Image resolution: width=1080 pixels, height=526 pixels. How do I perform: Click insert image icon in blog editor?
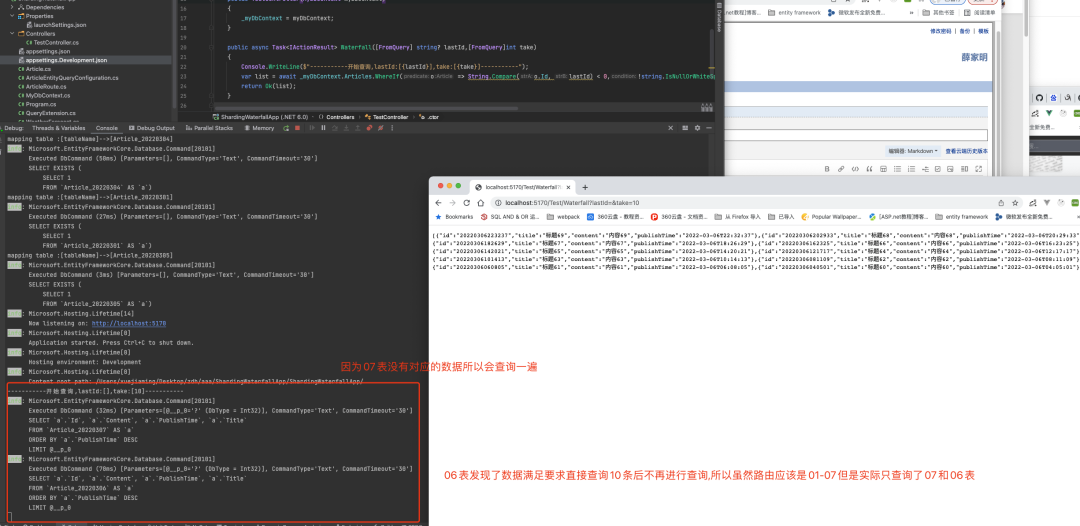pyautogui.click(x=950, y=169)
